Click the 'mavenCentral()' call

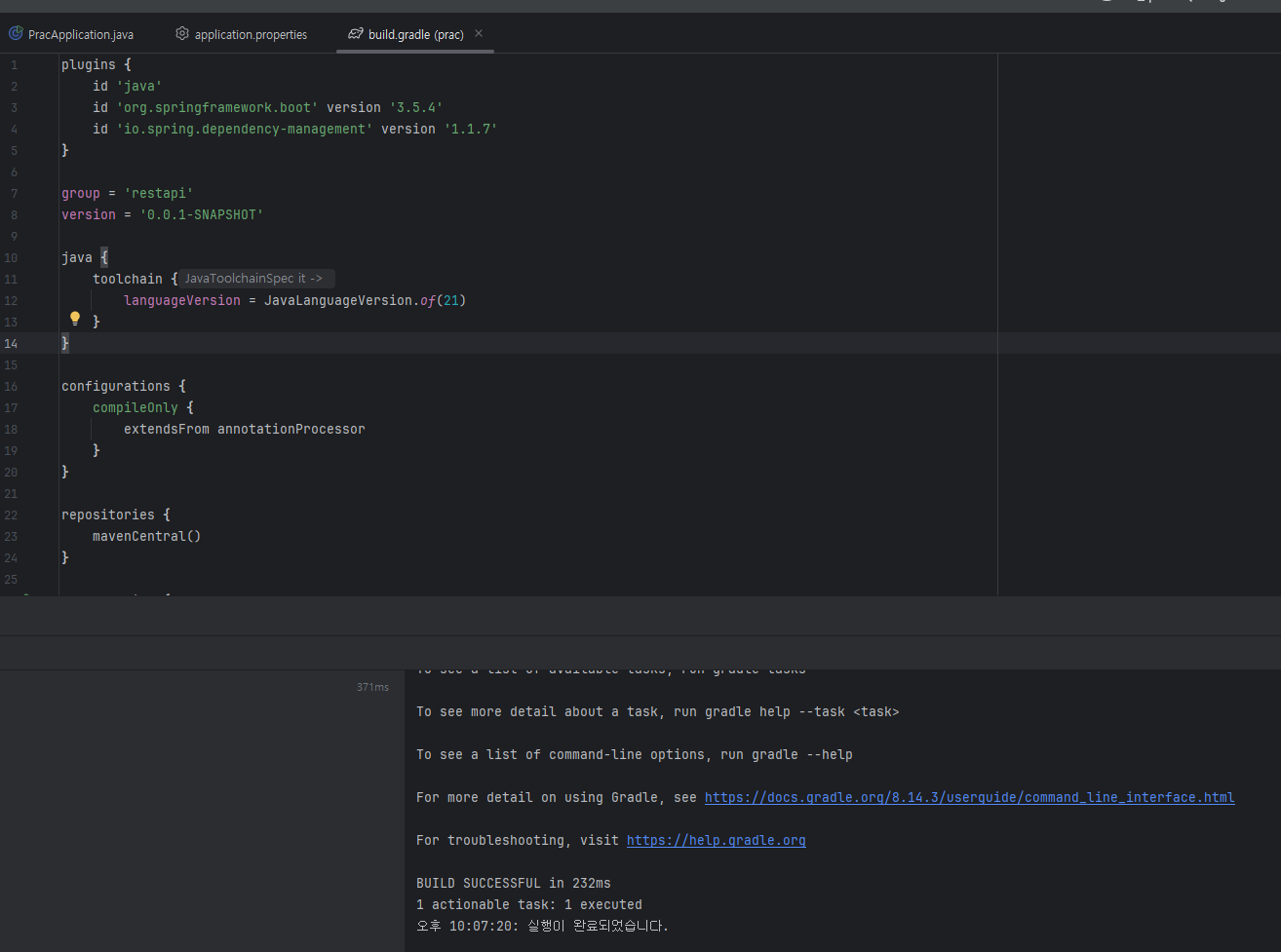147,536
